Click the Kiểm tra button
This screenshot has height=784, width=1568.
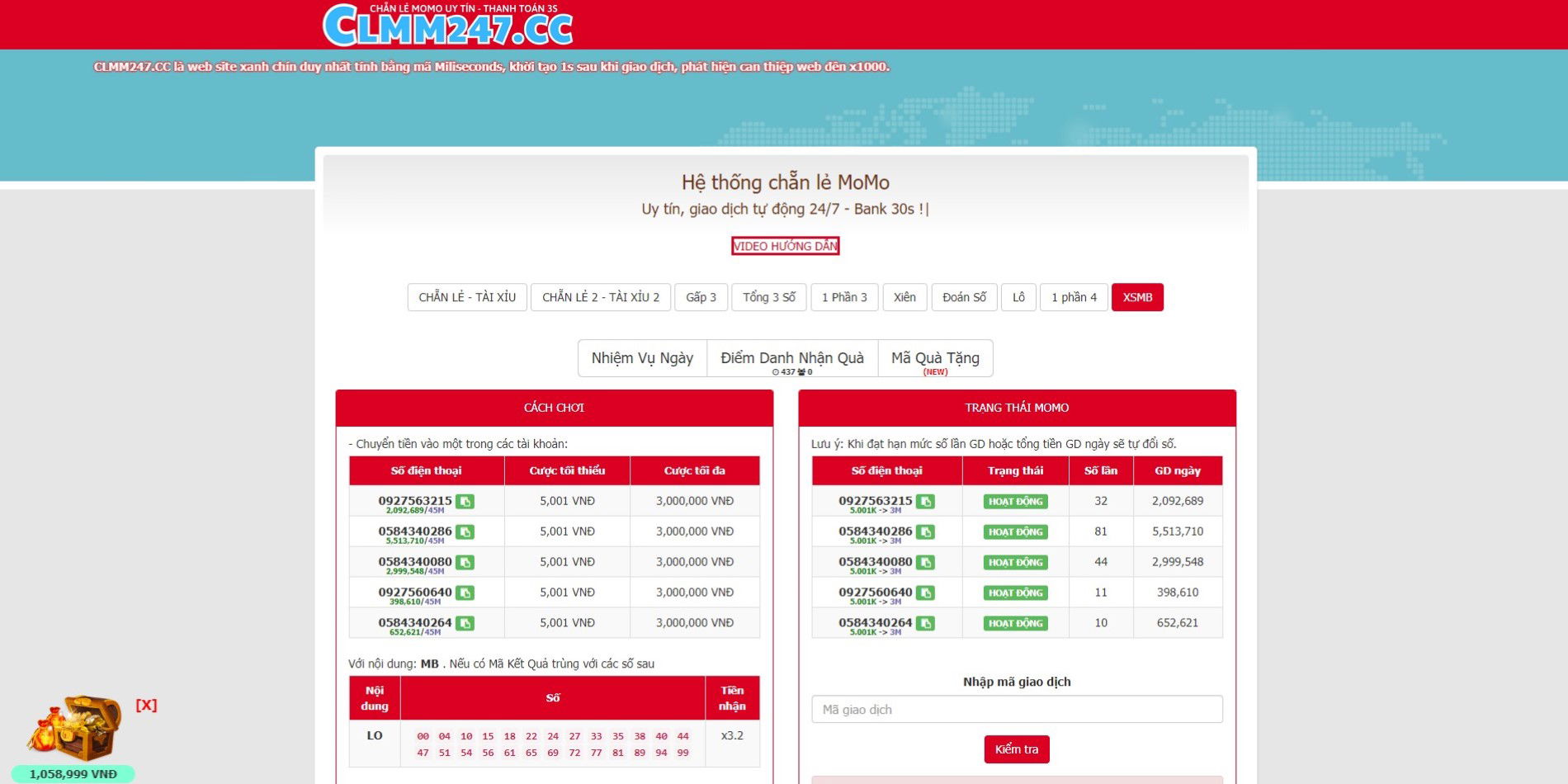point(1017,749)
